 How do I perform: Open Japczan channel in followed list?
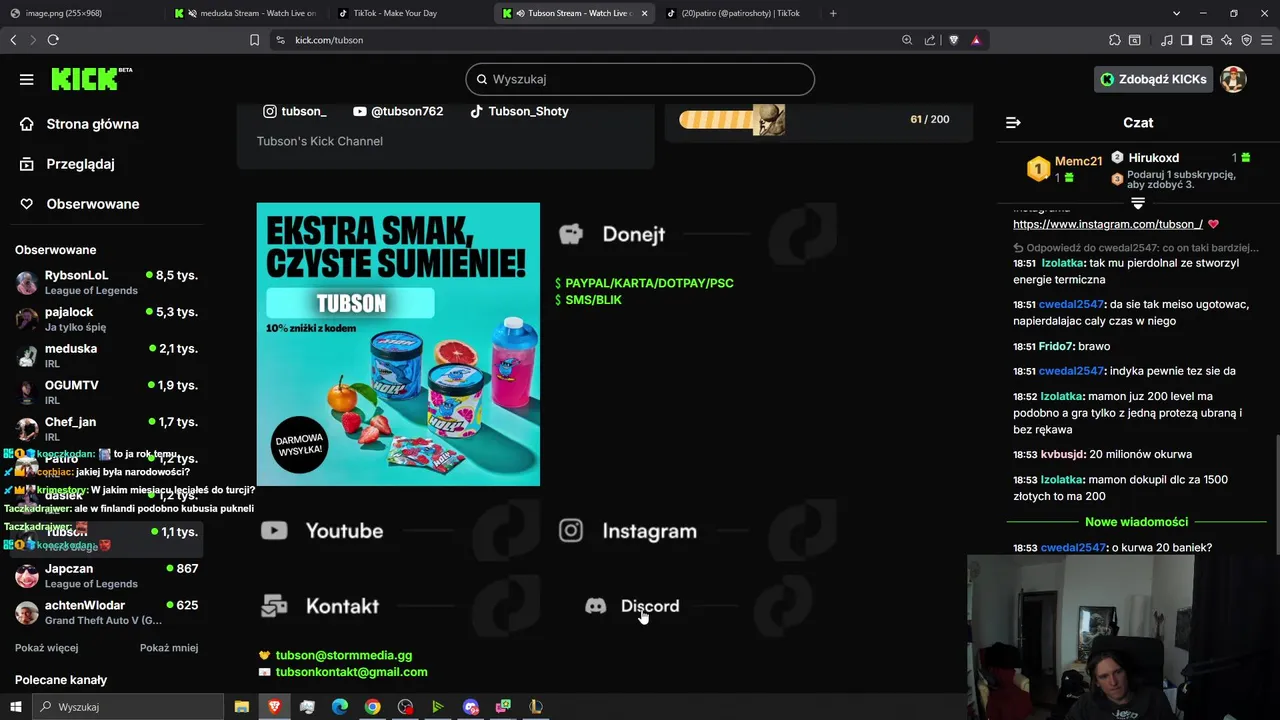click(107, 576)
